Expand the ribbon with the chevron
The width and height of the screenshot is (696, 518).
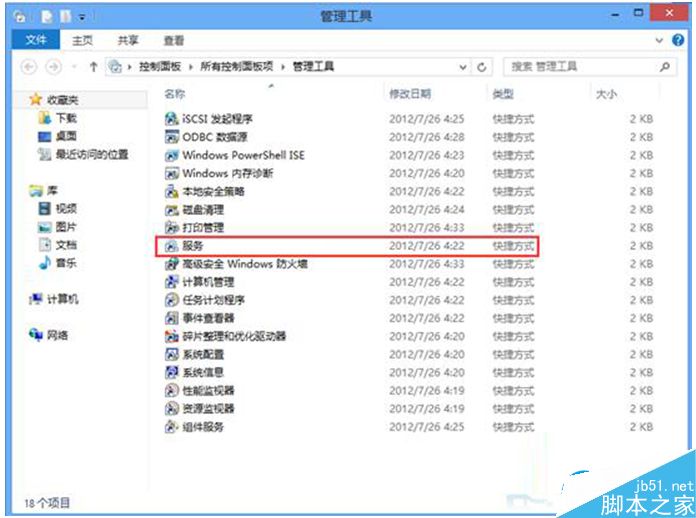659,41
